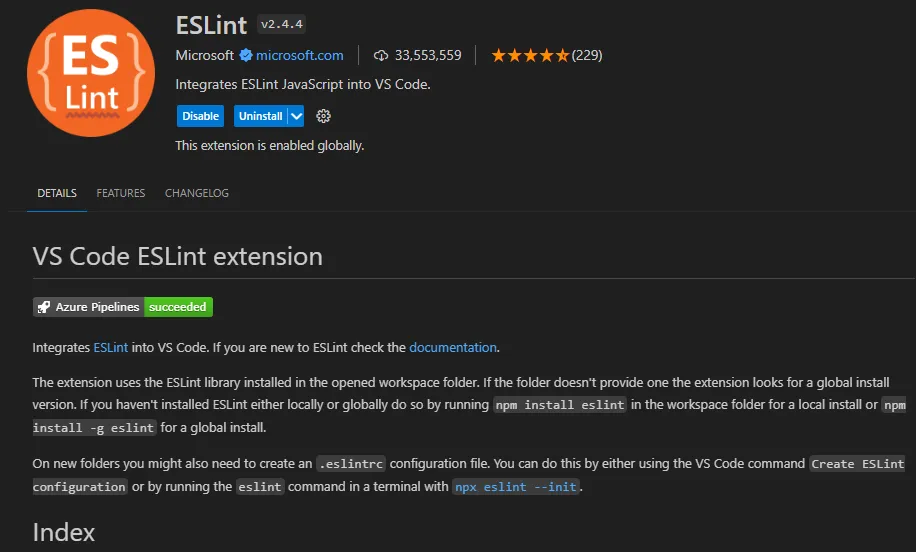The height and width of the screenshot is (552, 916).
Task: Click the 229 ratings count
Action: coord(587,55)
